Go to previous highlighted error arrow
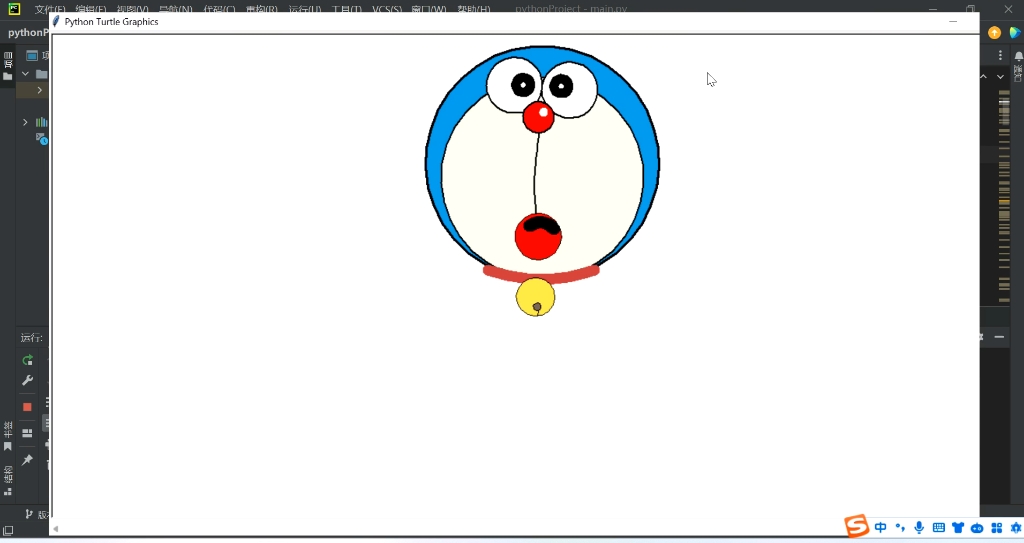 click(984, 76)
